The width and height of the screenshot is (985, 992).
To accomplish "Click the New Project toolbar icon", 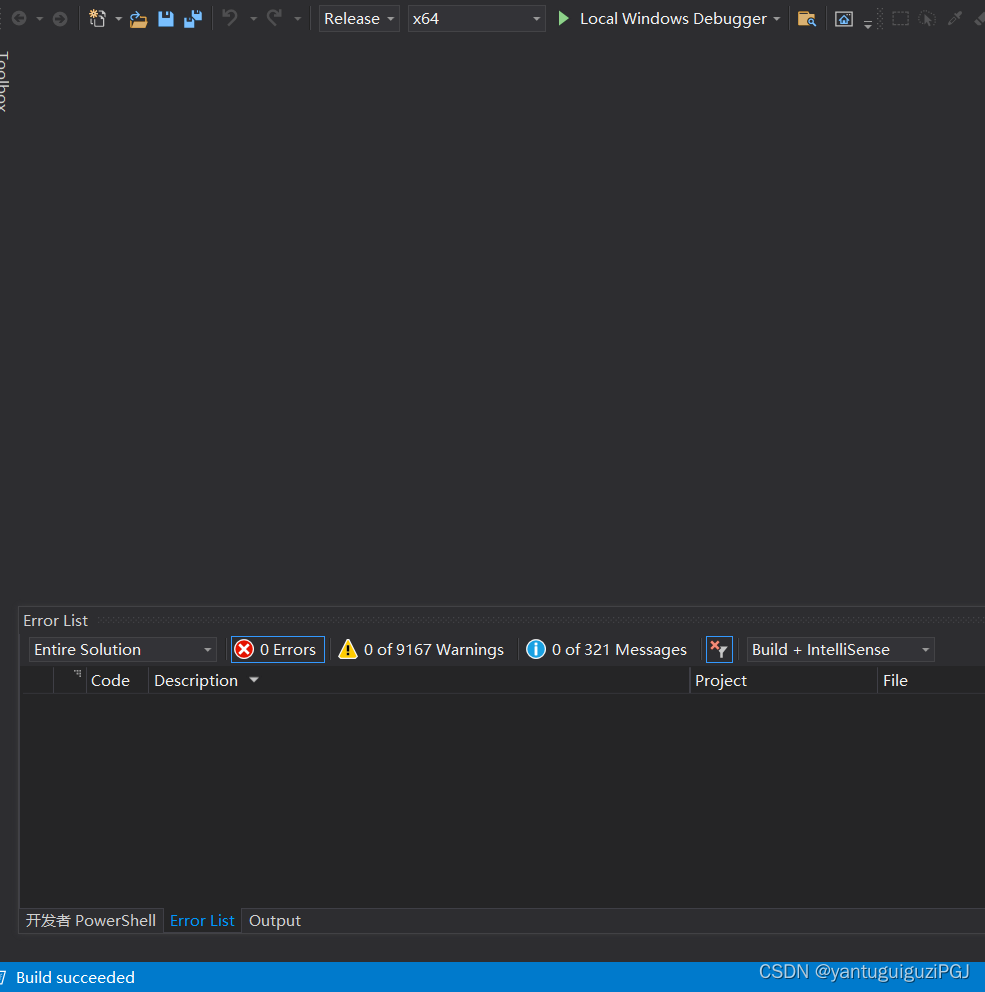I will tap(97, 18).
